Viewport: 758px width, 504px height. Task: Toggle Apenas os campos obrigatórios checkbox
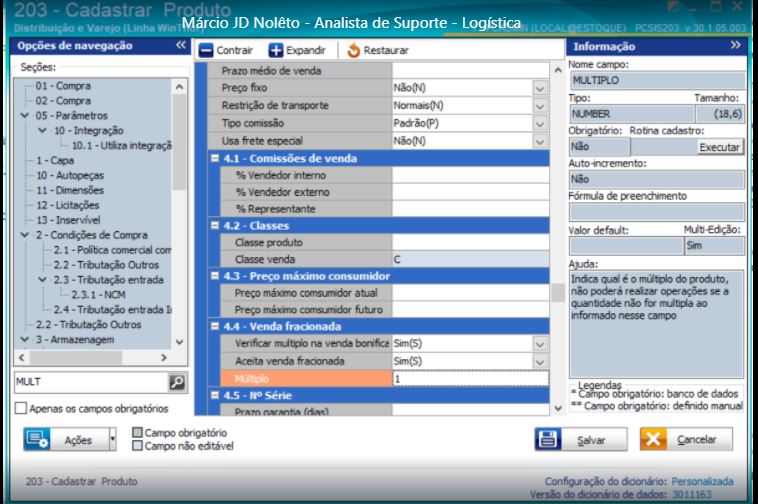[x=21, y=408]
